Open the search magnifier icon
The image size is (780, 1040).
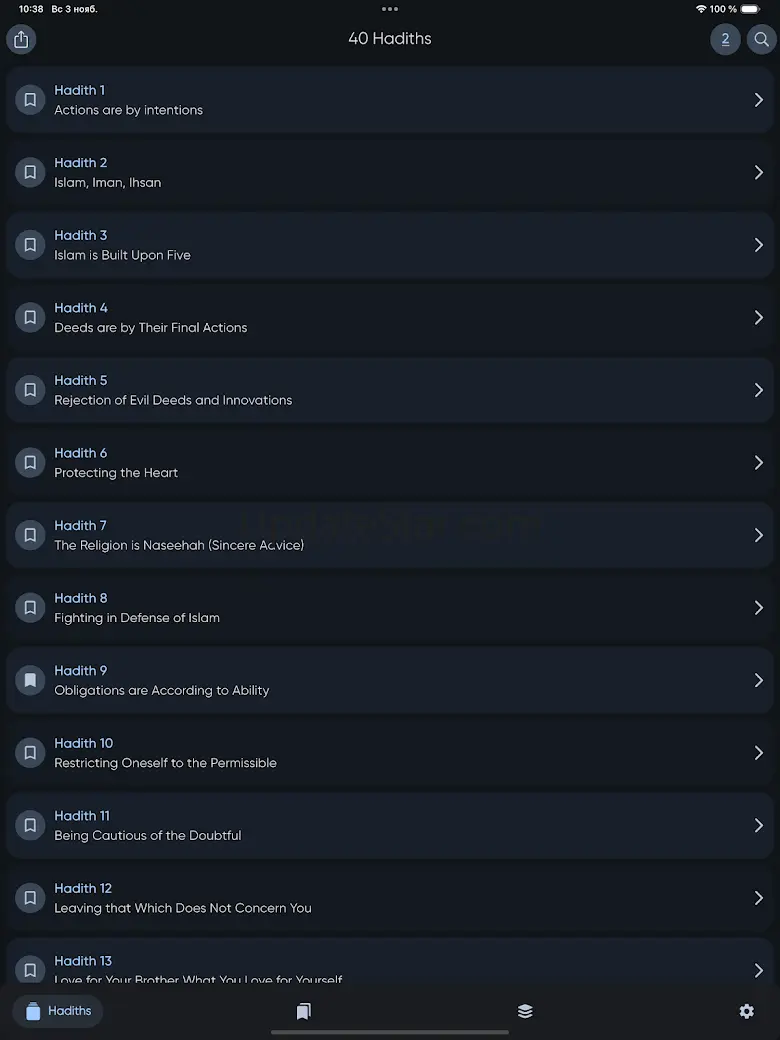tap(761, 39)
